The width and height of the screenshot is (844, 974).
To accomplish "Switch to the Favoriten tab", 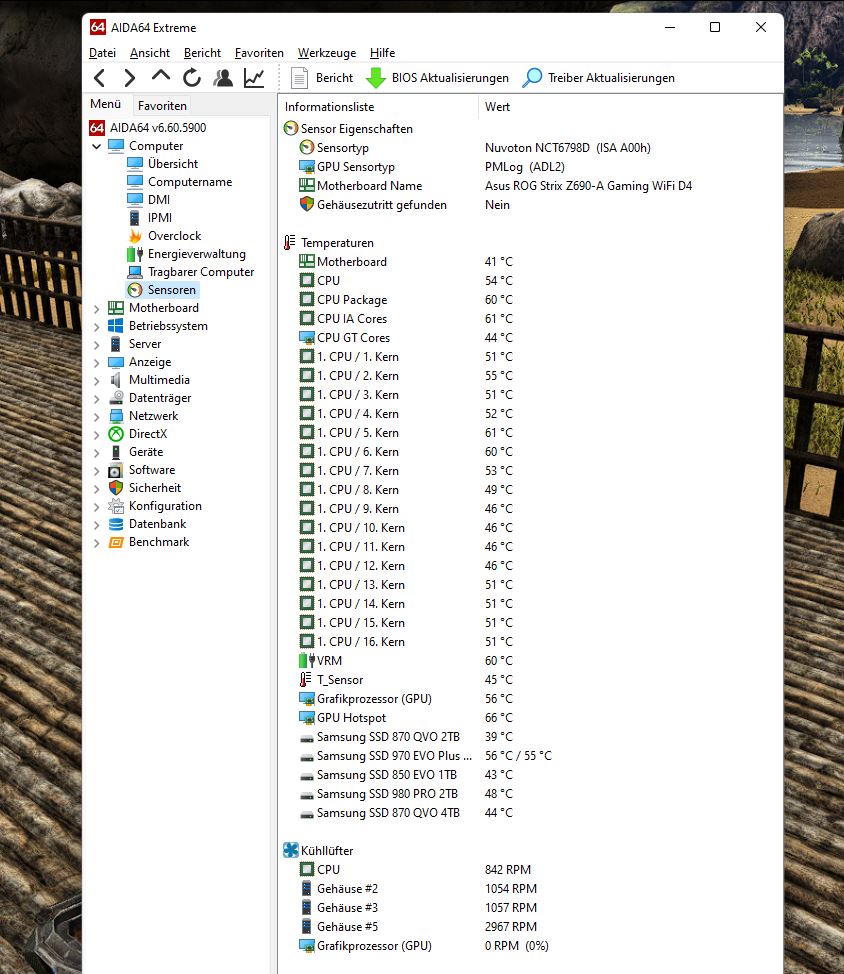I will (162, 106).
